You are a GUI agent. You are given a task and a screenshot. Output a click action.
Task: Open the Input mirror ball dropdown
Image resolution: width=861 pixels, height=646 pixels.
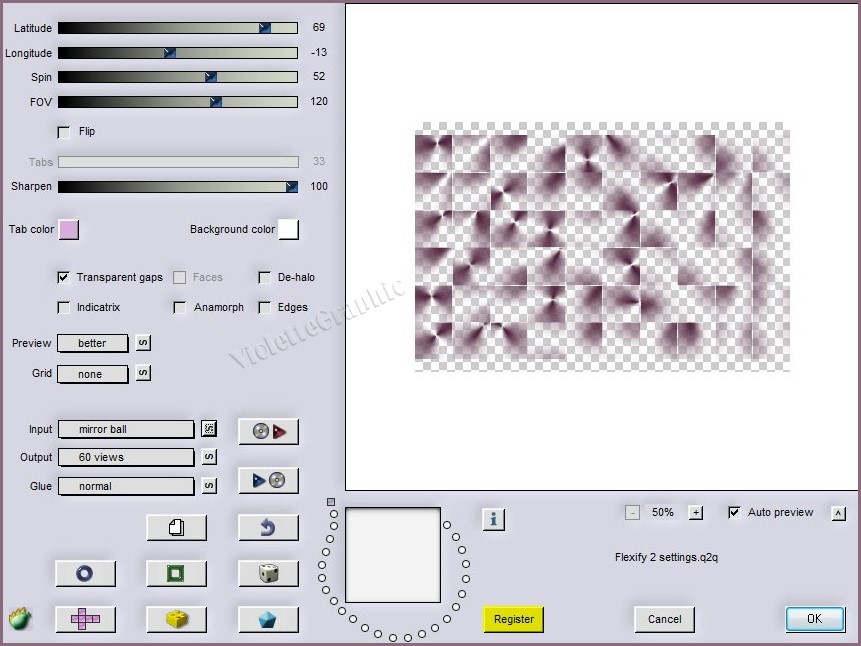tap(126, 429)
